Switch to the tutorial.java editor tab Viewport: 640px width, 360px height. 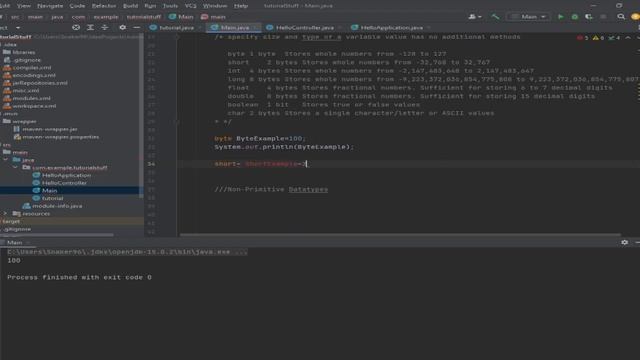coord(176,27)
